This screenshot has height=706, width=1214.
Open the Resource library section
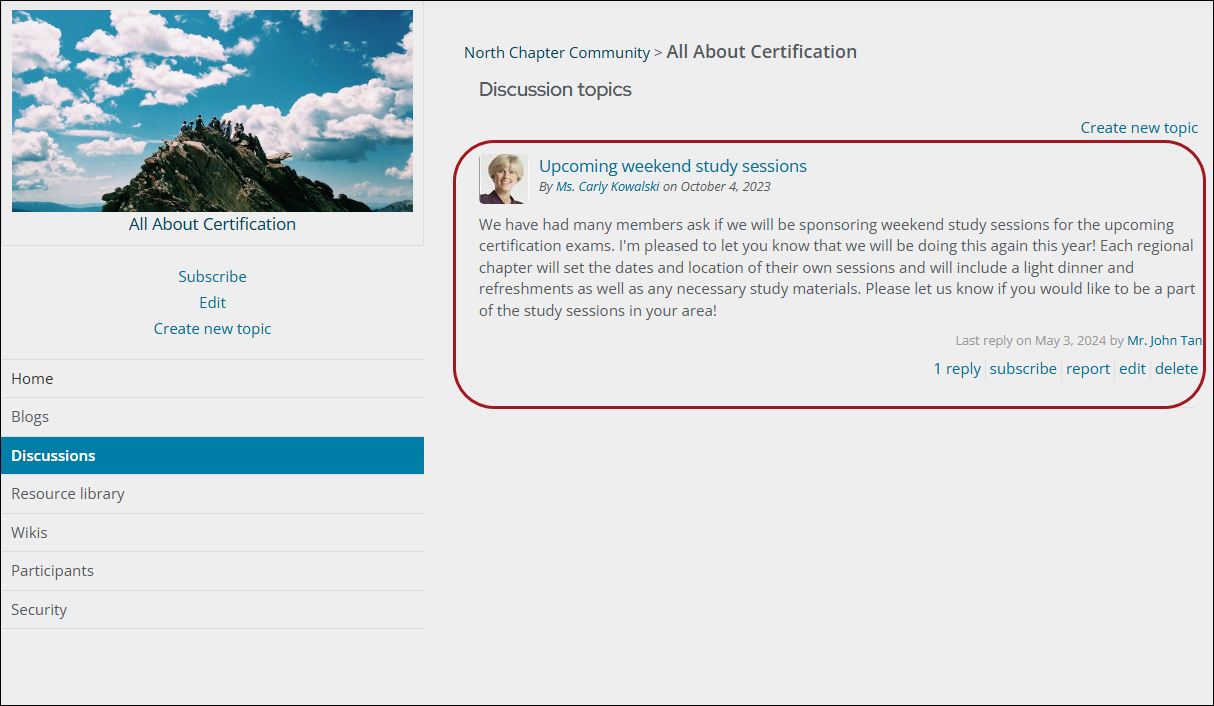pyautogui.click(x=212, y=494)
